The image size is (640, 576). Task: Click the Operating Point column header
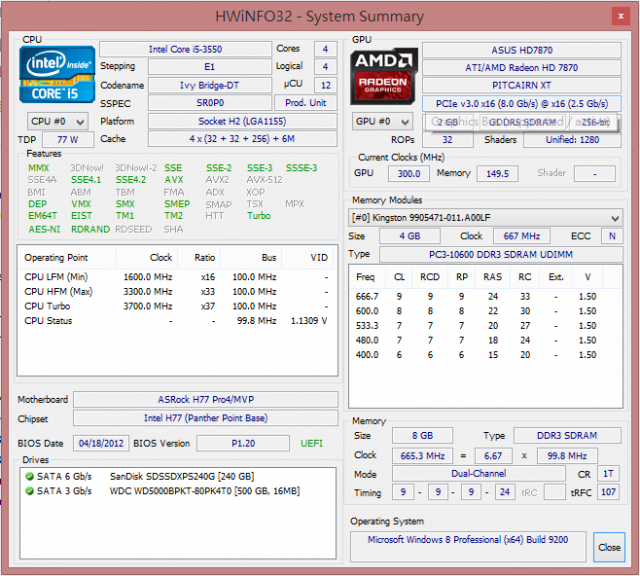coord(67,258)
